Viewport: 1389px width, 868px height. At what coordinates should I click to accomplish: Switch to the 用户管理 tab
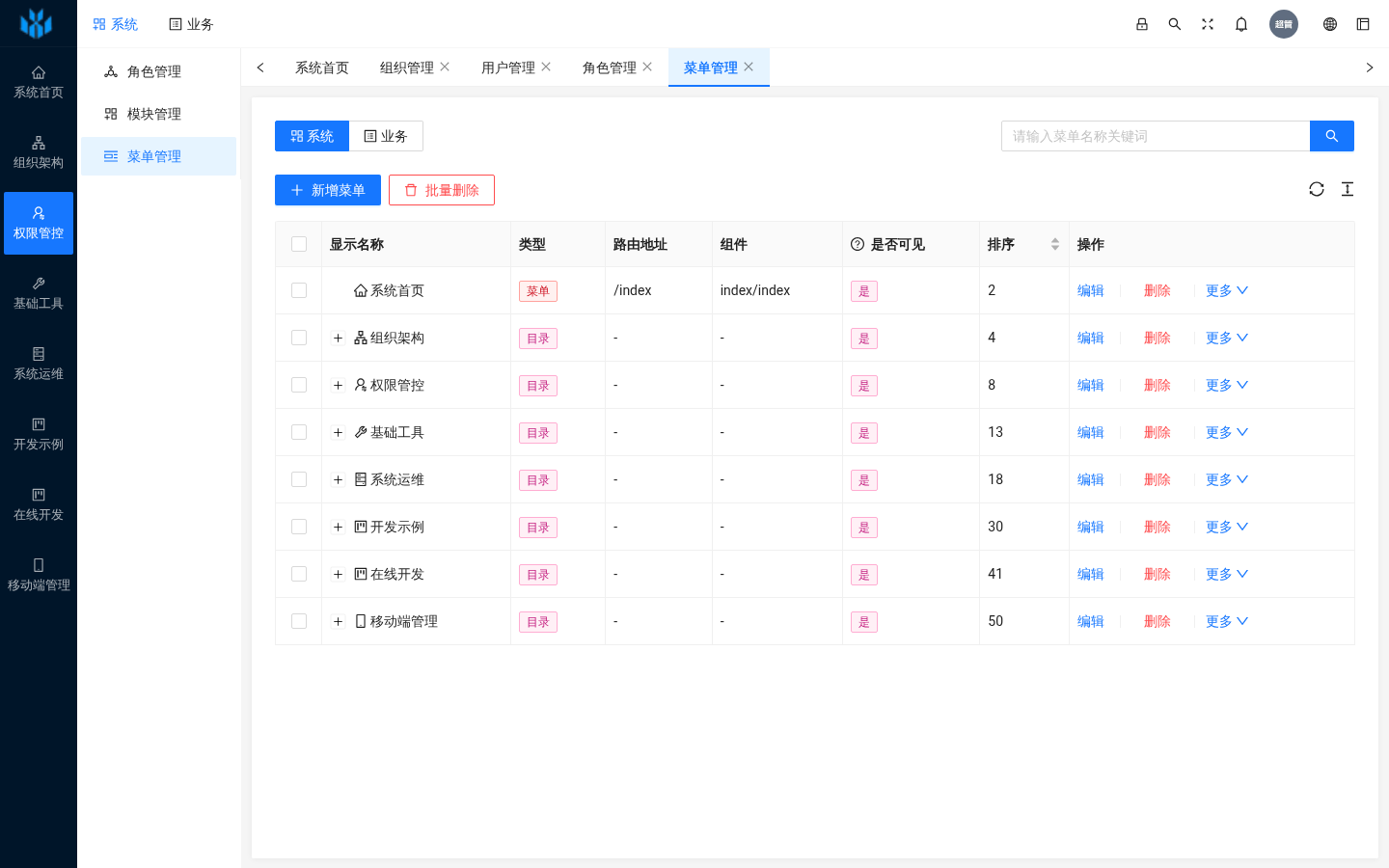[x=508, y=68]
